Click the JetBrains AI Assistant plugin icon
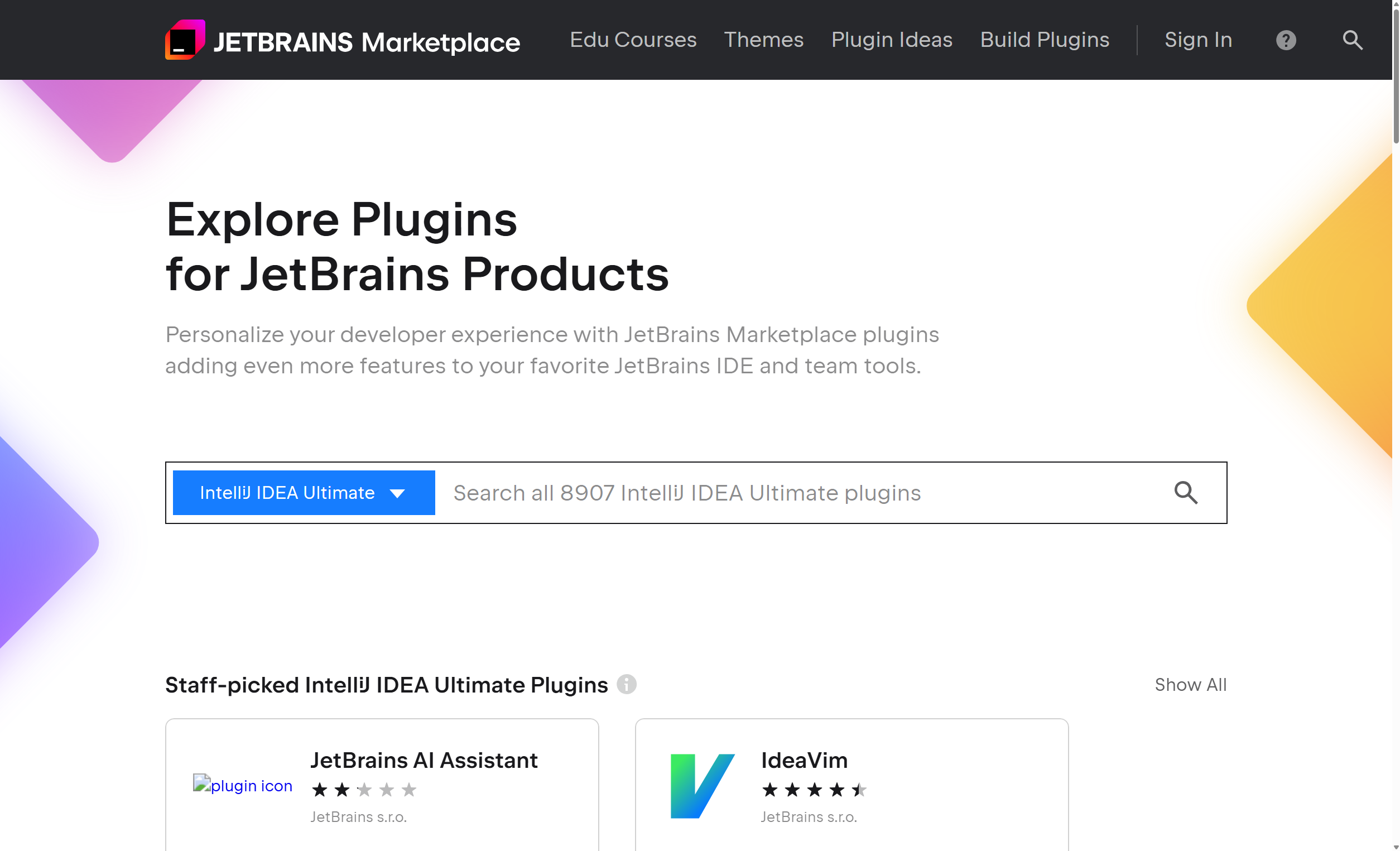Viewport: 1400px width, 851px height. 243,786
